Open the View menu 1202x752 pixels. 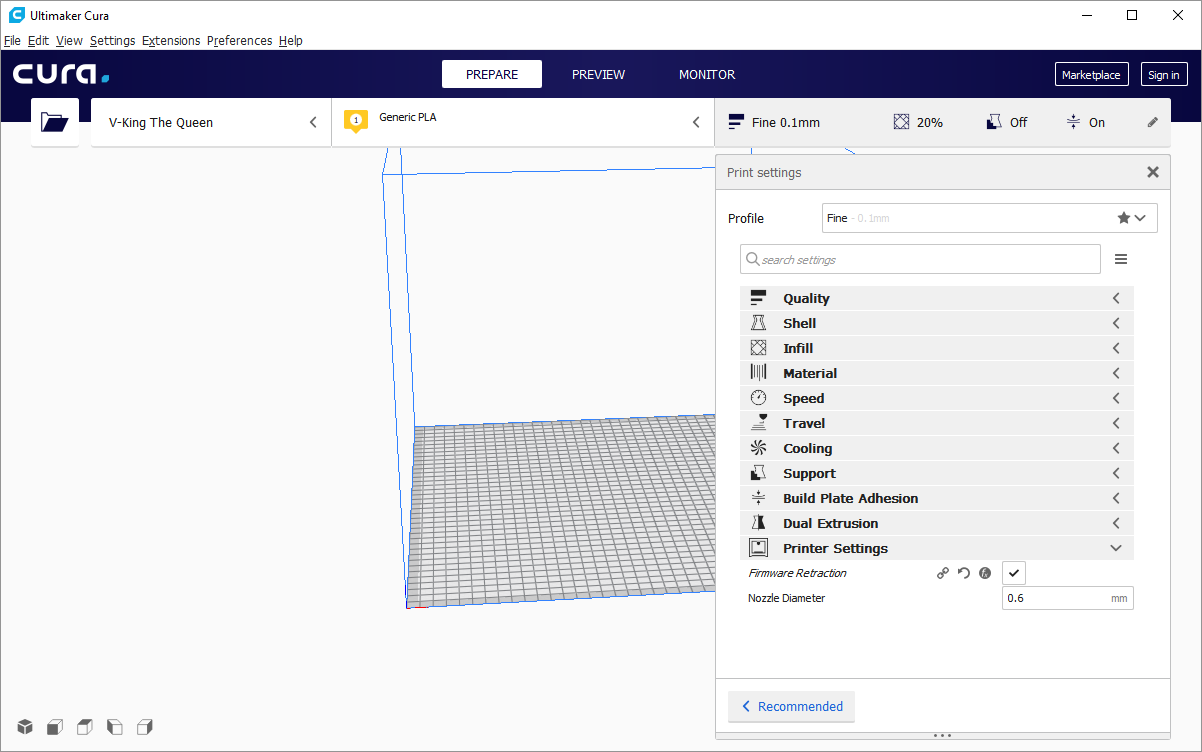pos(69,41)
